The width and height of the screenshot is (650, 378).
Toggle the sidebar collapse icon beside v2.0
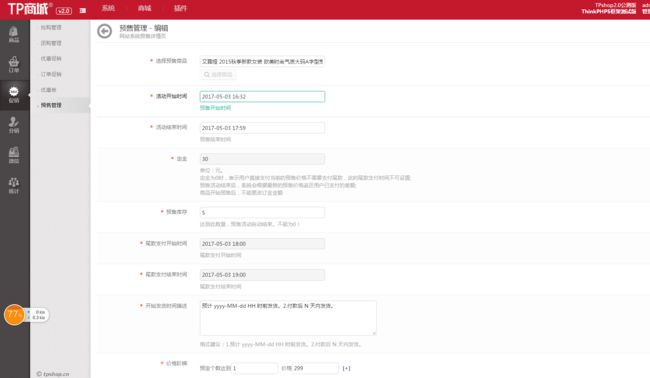click(83, 10)
